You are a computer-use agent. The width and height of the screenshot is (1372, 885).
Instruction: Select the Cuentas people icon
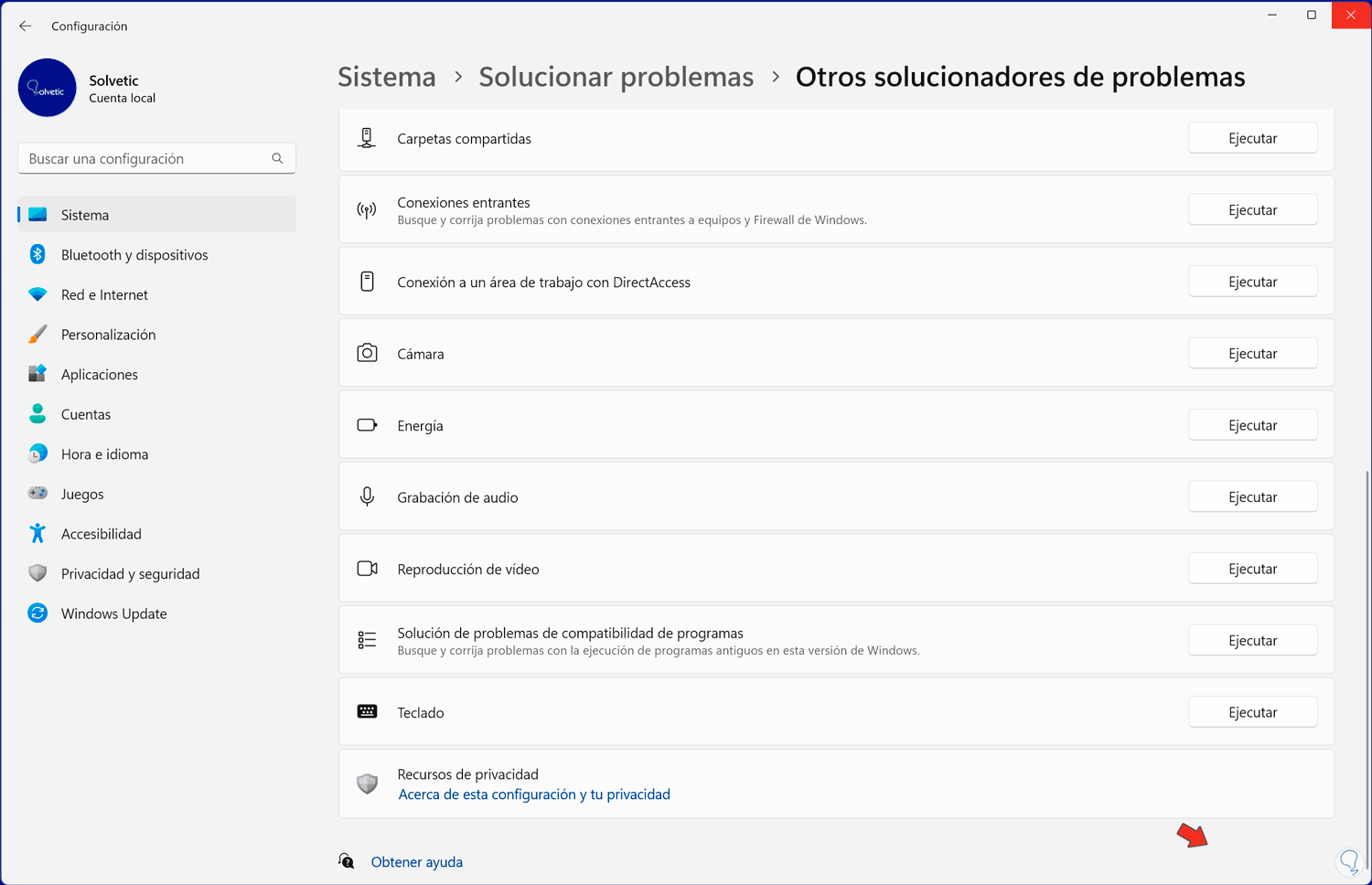coord(37,413)
